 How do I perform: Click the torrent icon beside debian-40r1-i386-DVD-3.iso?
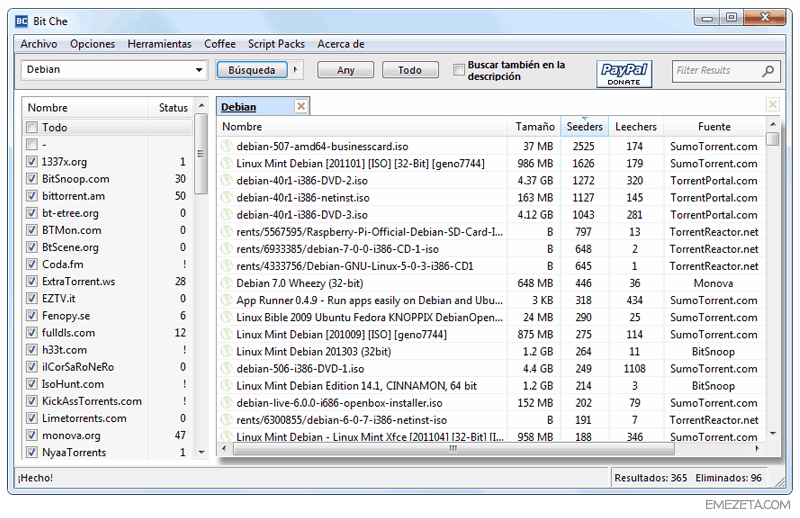pos(227,215)
